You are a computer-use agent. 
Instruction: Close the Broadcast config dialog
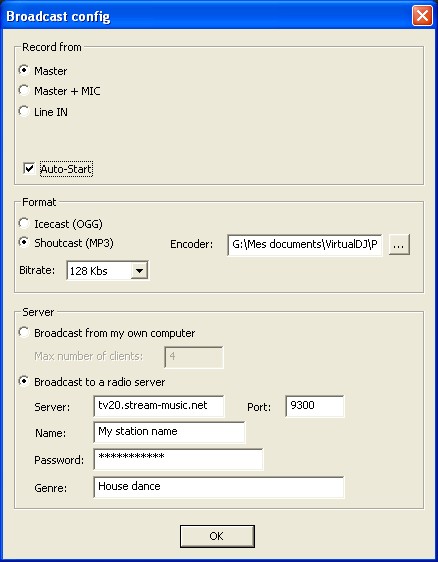pyautogui.click(x=422, y=16)
